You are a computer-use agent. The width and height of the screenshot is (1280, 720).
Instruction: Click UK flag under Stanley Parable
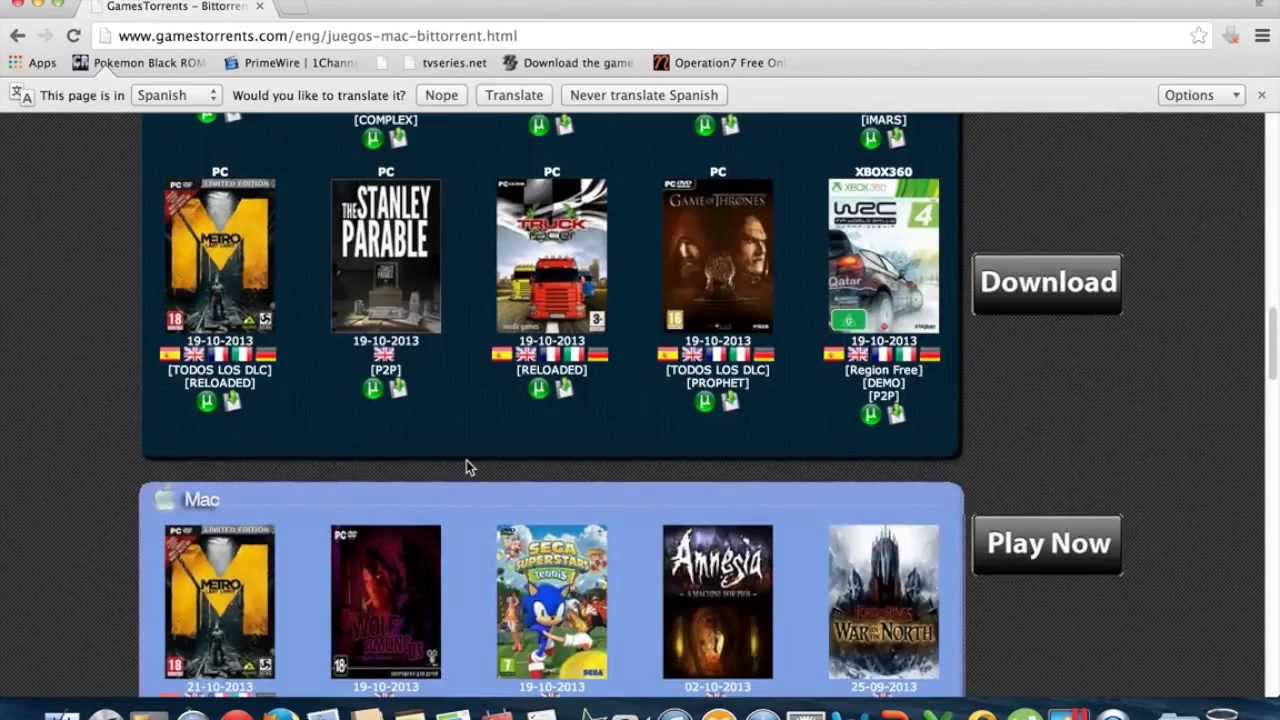(x=384, y=354)
